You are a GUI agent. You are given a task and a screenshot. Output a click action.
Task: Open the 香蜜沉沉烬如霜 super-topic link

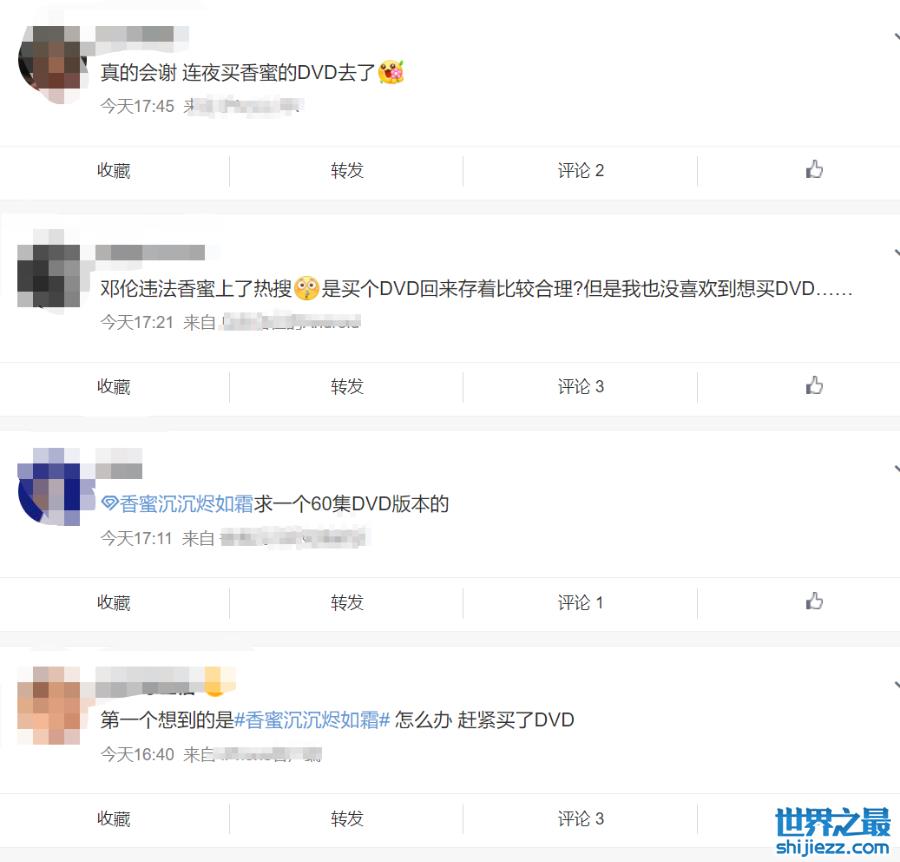pyautogui.click(x=186, y=503)
